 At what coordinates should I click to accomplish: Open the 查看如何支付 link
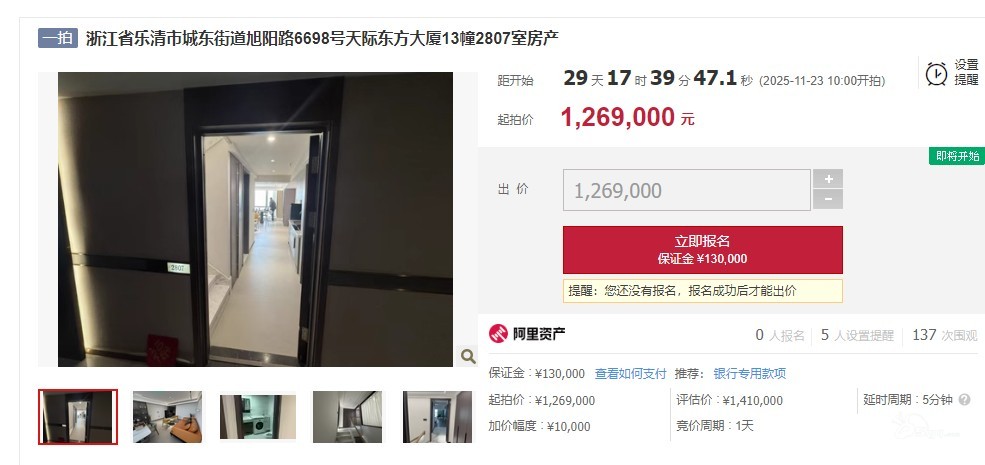[x=631, y=374]
